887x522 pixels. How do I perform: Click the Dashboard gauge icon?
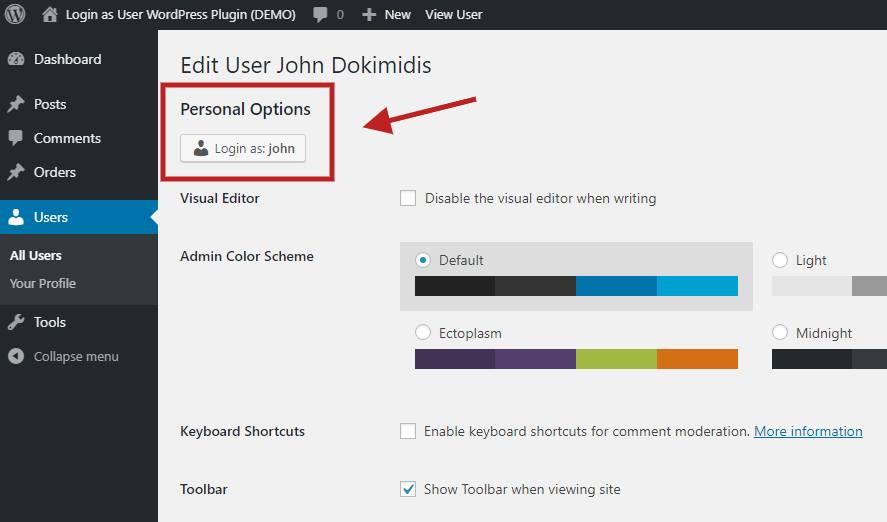(16, 59)
